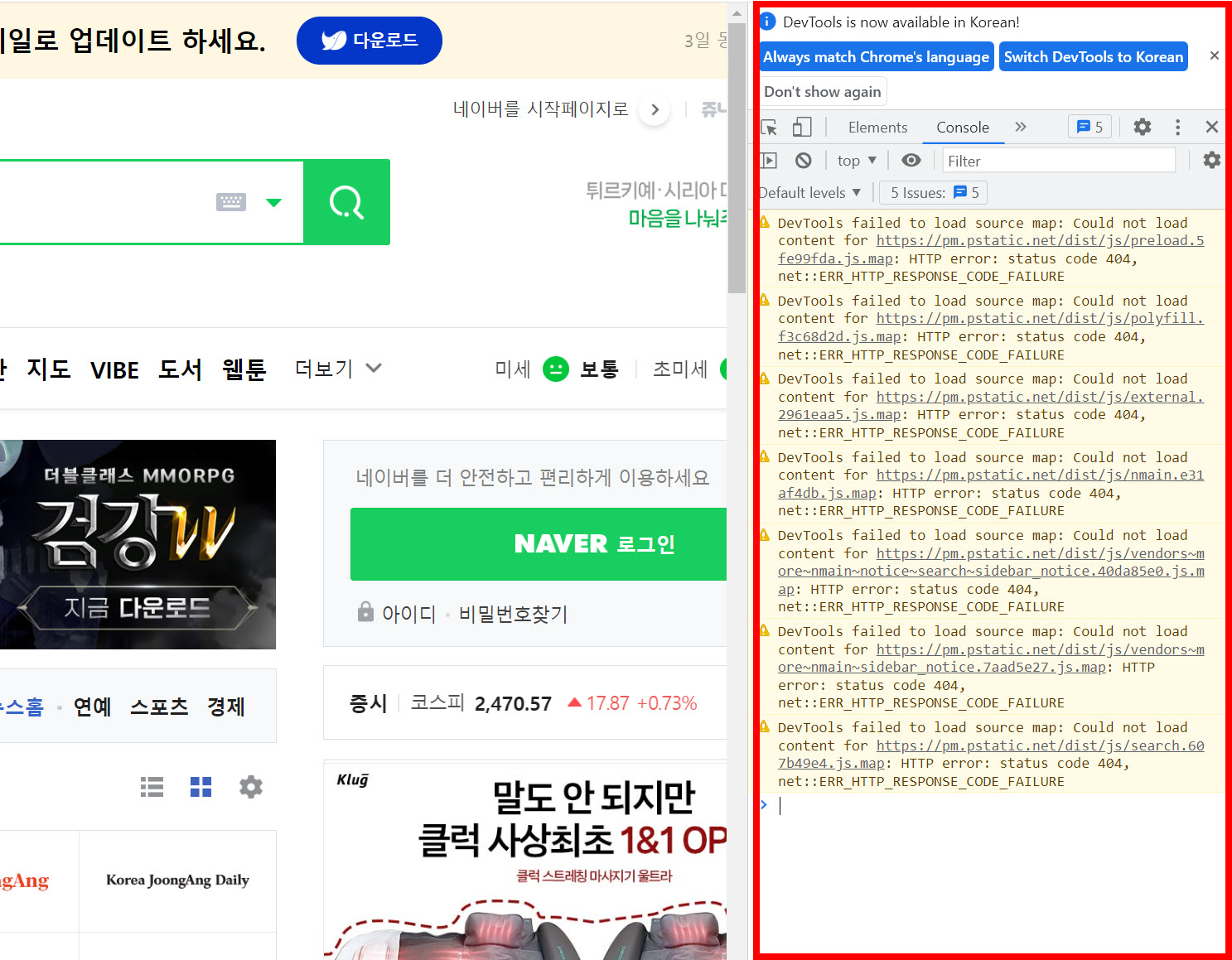1232x960 pixels.
Task: Open news stand settings gear icon
Action: coord(251,786)
